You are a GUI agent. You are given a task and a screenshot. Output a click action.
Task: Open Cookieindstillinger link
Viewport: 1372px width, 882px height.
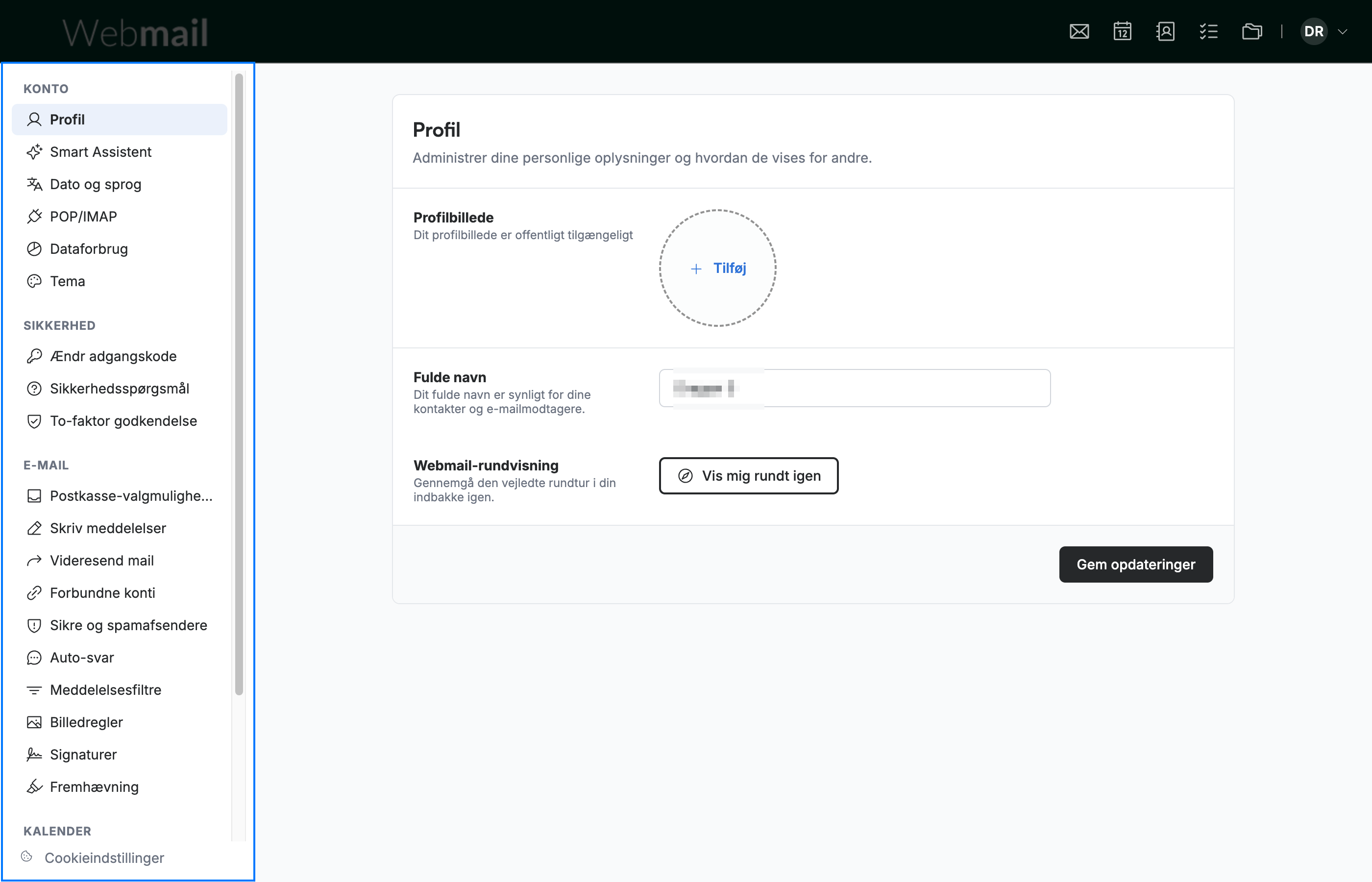pyautogui.click(x=104, y=858)
